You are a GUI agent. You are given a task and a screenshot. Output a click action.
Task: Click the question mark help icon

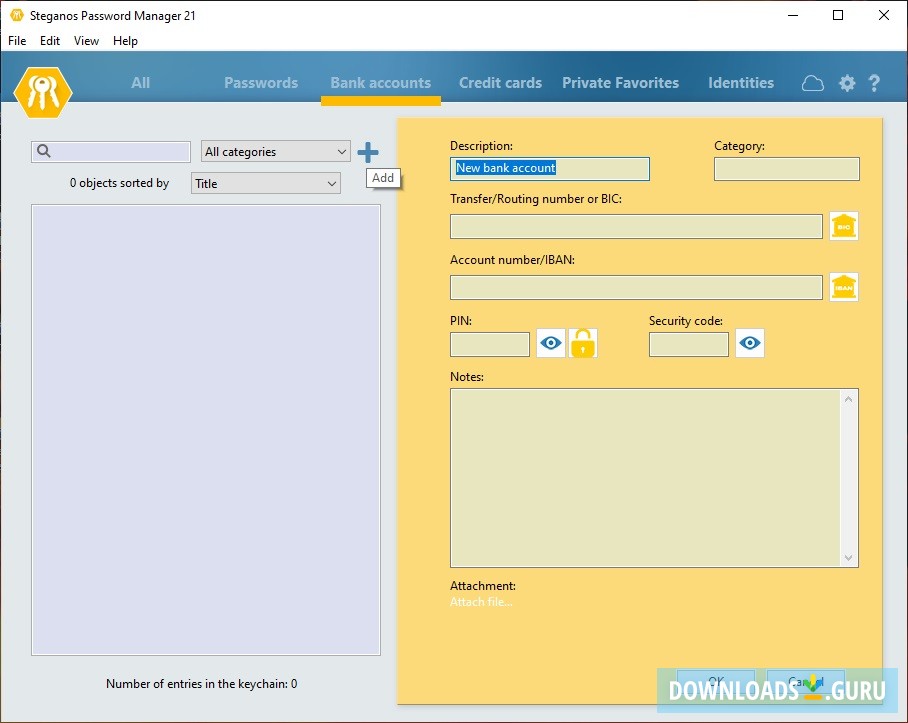pyautogui.click(x=874, y=83)
